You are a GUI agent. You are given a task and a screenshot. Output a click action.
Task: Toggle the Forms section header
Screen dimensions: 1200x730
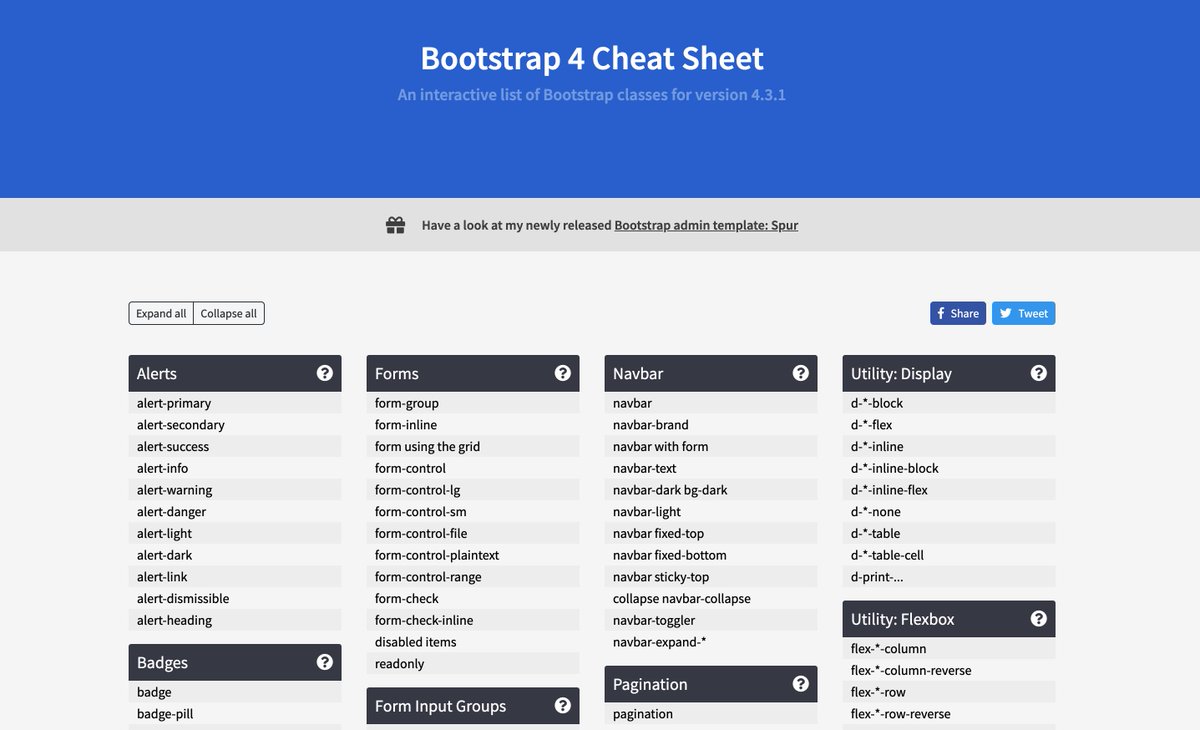[x=473, y=373]
